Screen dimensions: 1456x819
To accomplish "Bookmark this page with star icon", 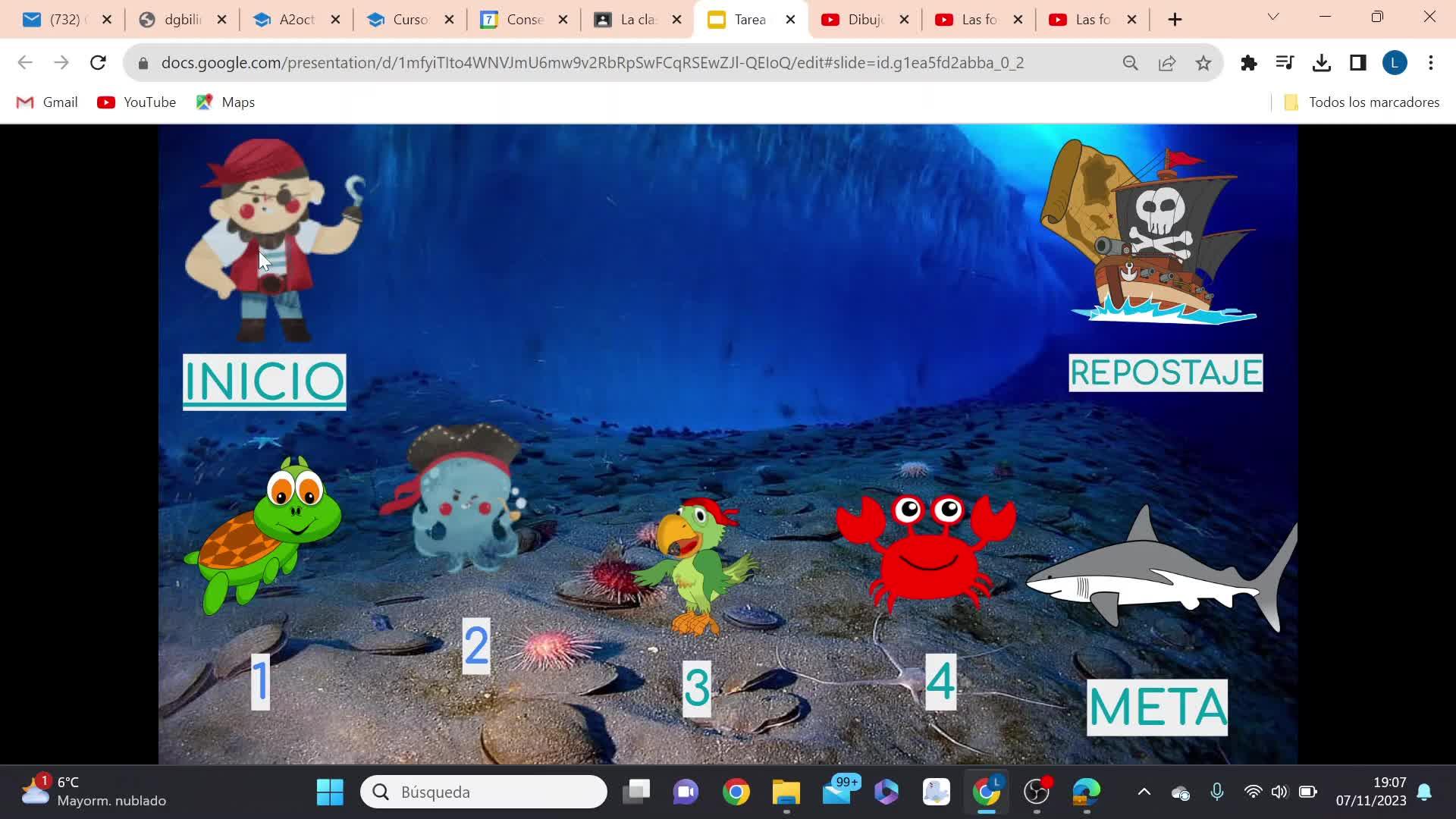I will pos(1203,63).
